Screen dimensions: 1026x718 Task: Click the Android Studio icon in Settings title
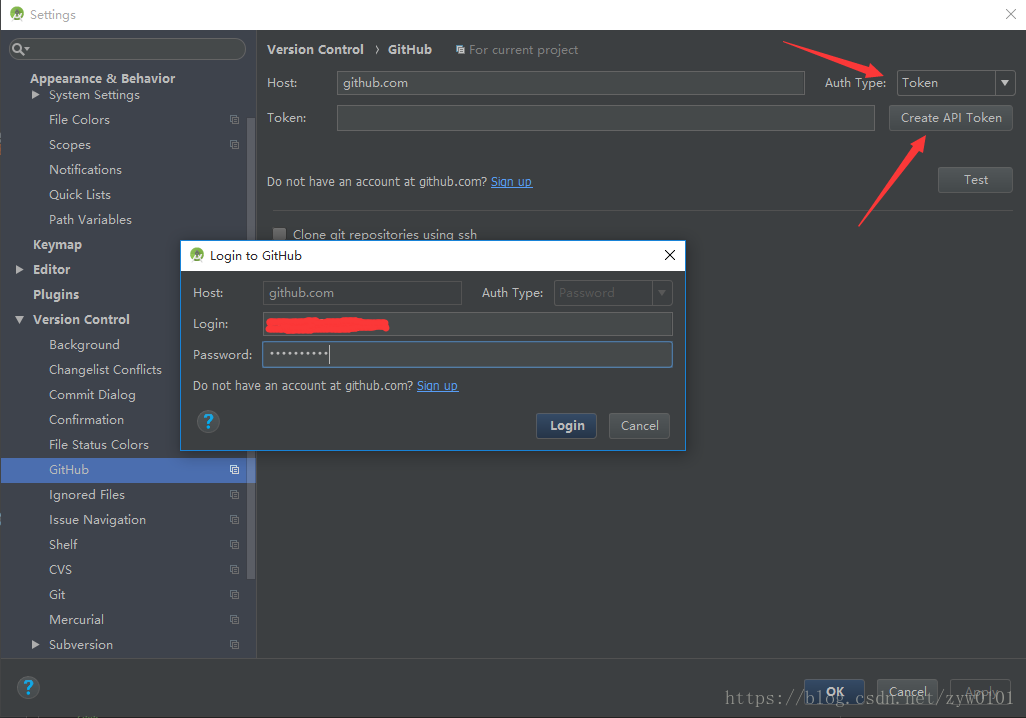[x=17, y=14]
